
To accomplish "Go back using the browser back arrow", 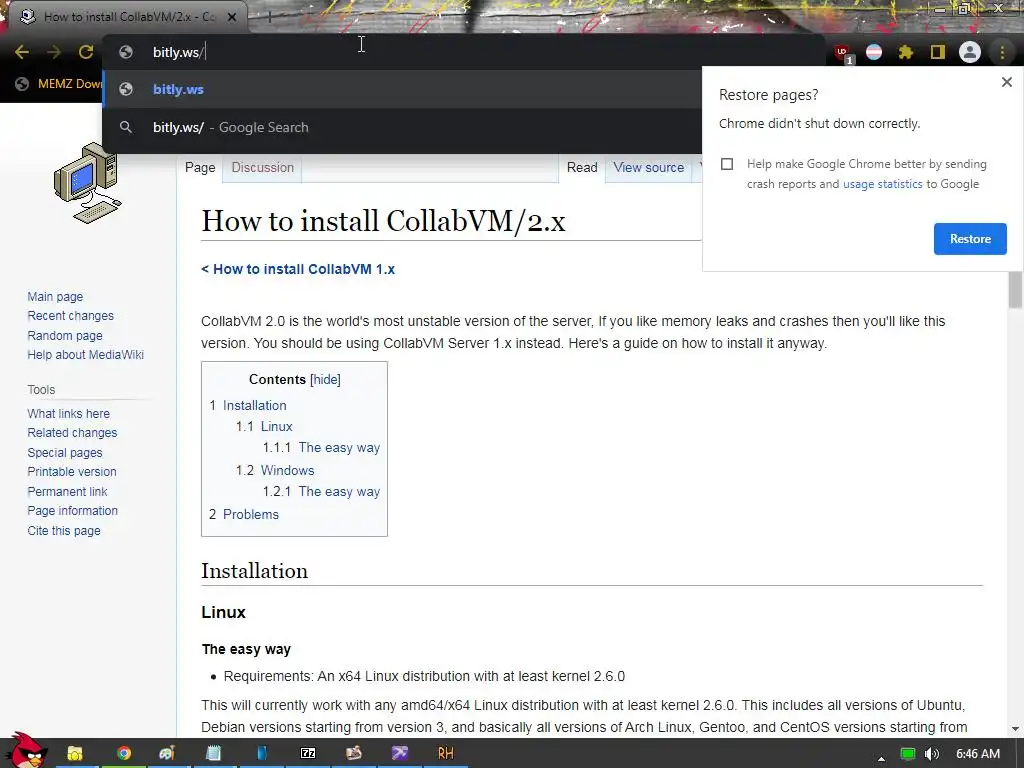I will coord(22,52).
